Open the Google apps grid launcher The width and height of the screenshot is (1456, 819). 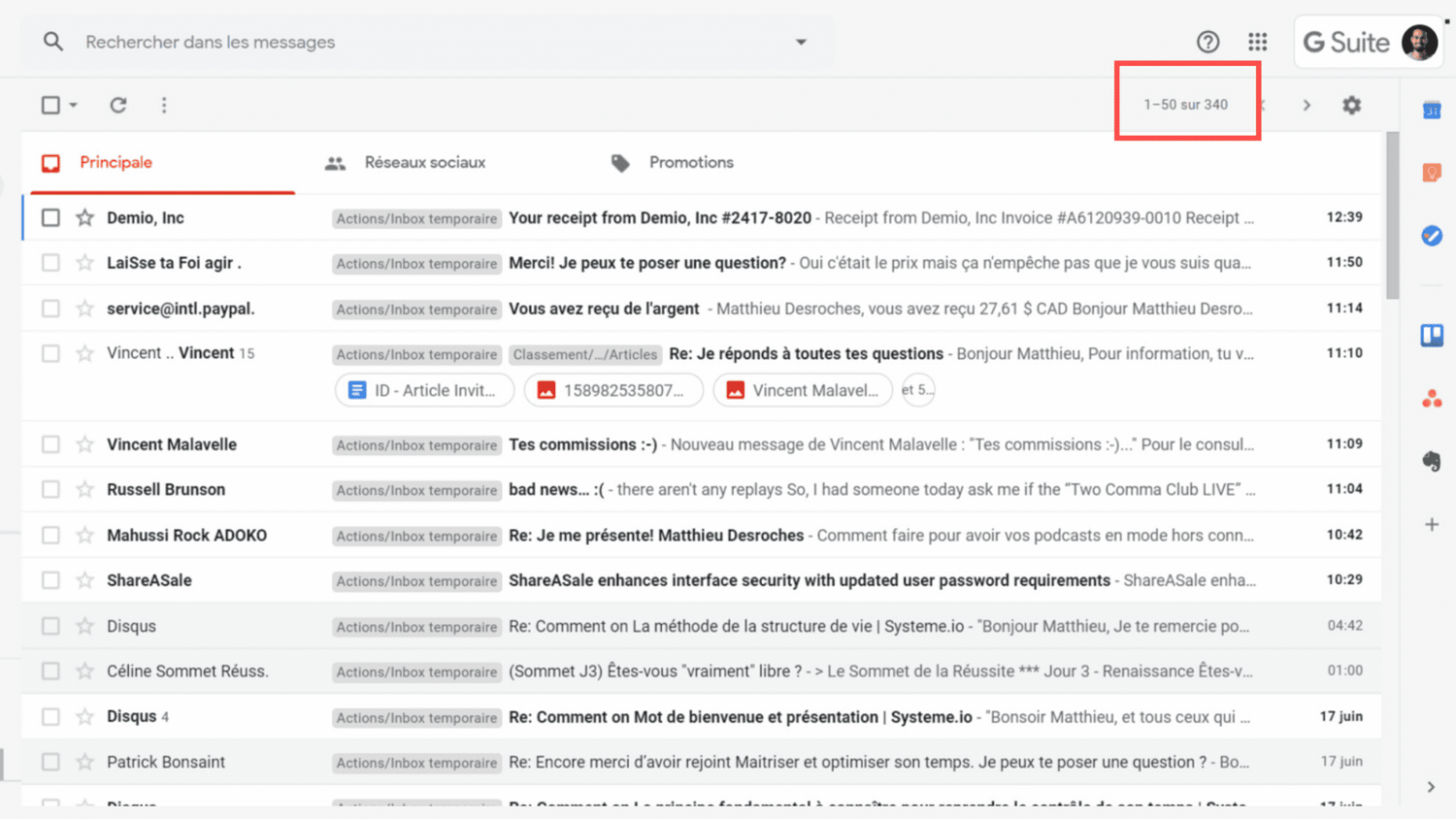pyautogui.click(x=1258, y=42)
